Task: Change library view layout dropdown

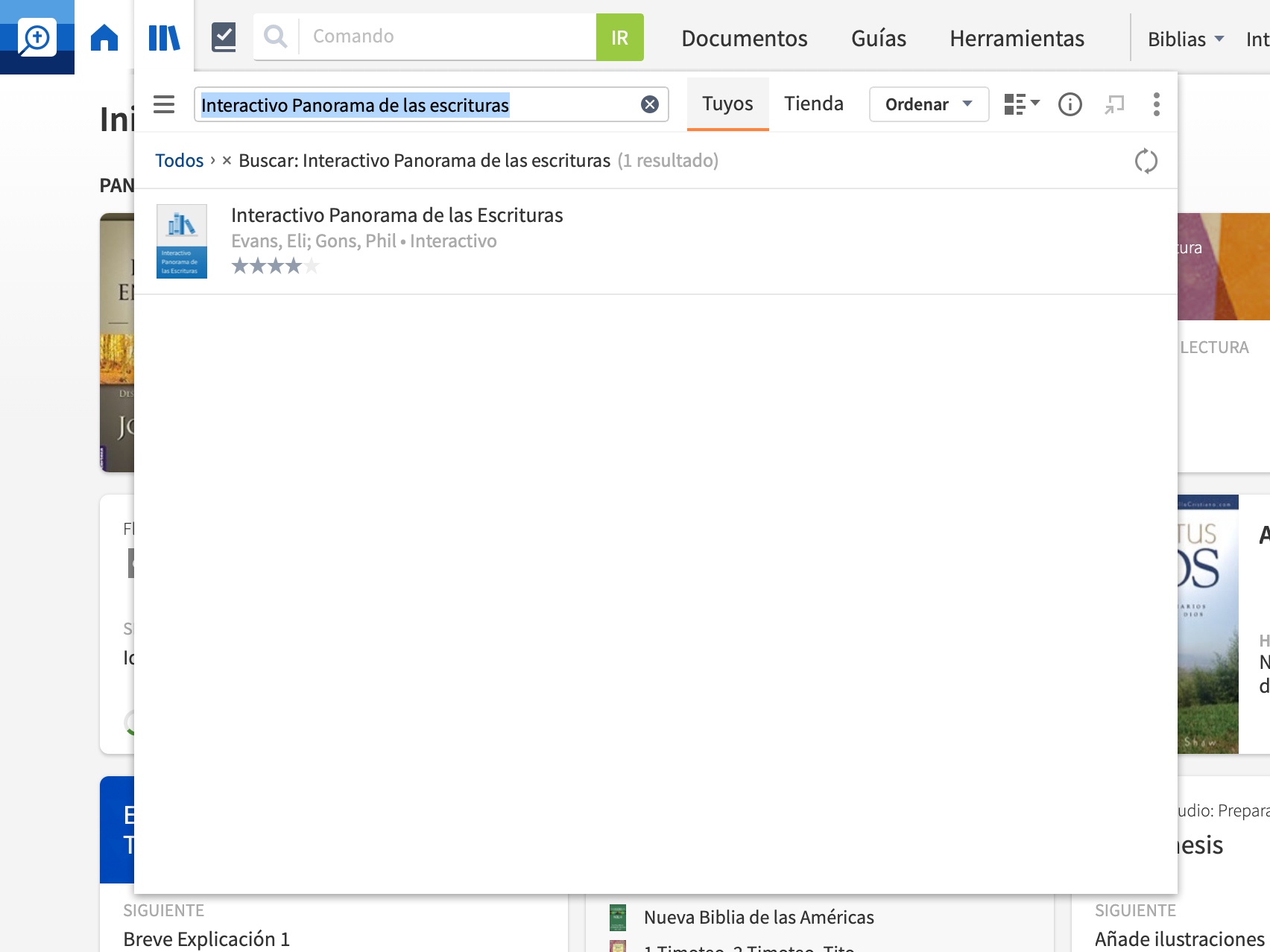Action: [x=1022, y=104]
